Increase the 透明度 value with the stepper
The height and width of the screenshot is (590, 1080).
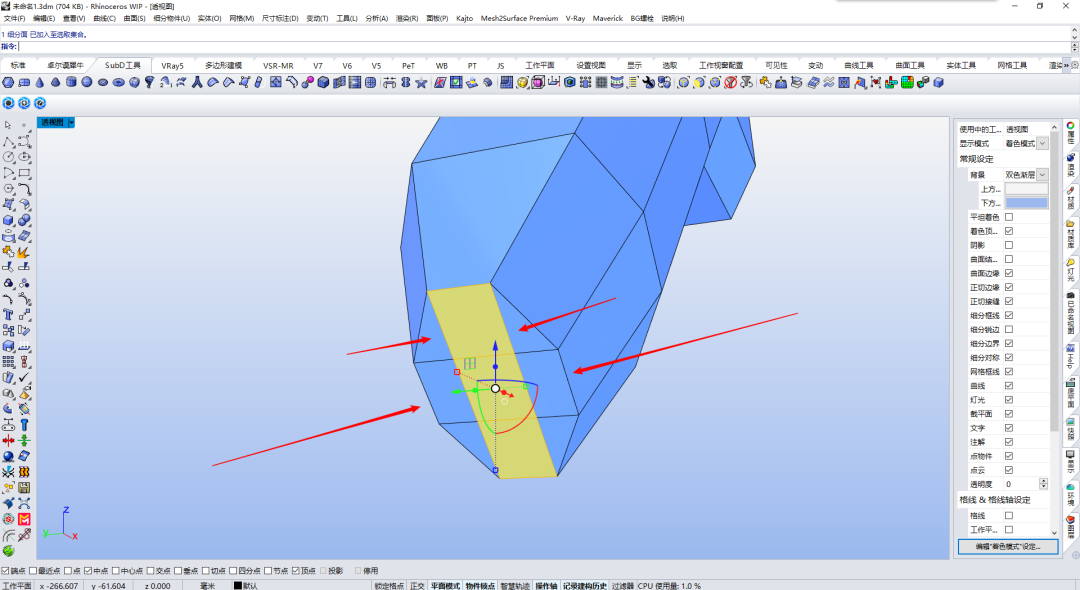click(1043, 481)
